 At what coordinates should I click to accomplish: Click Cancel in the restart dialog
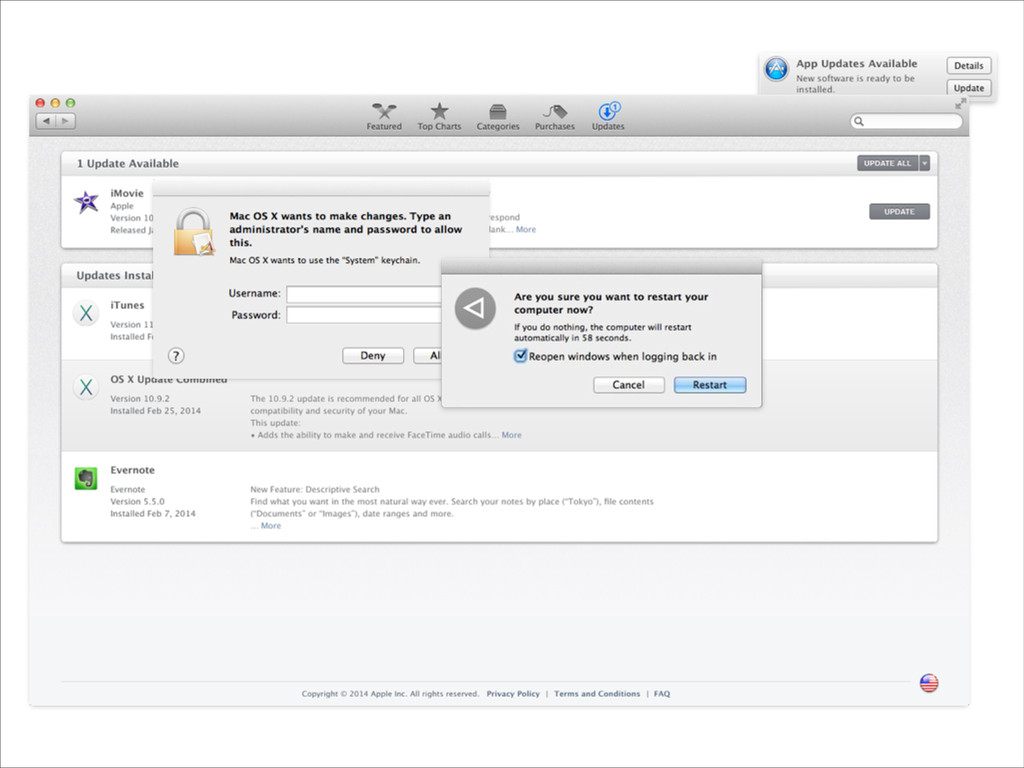(x=629, y=385)
